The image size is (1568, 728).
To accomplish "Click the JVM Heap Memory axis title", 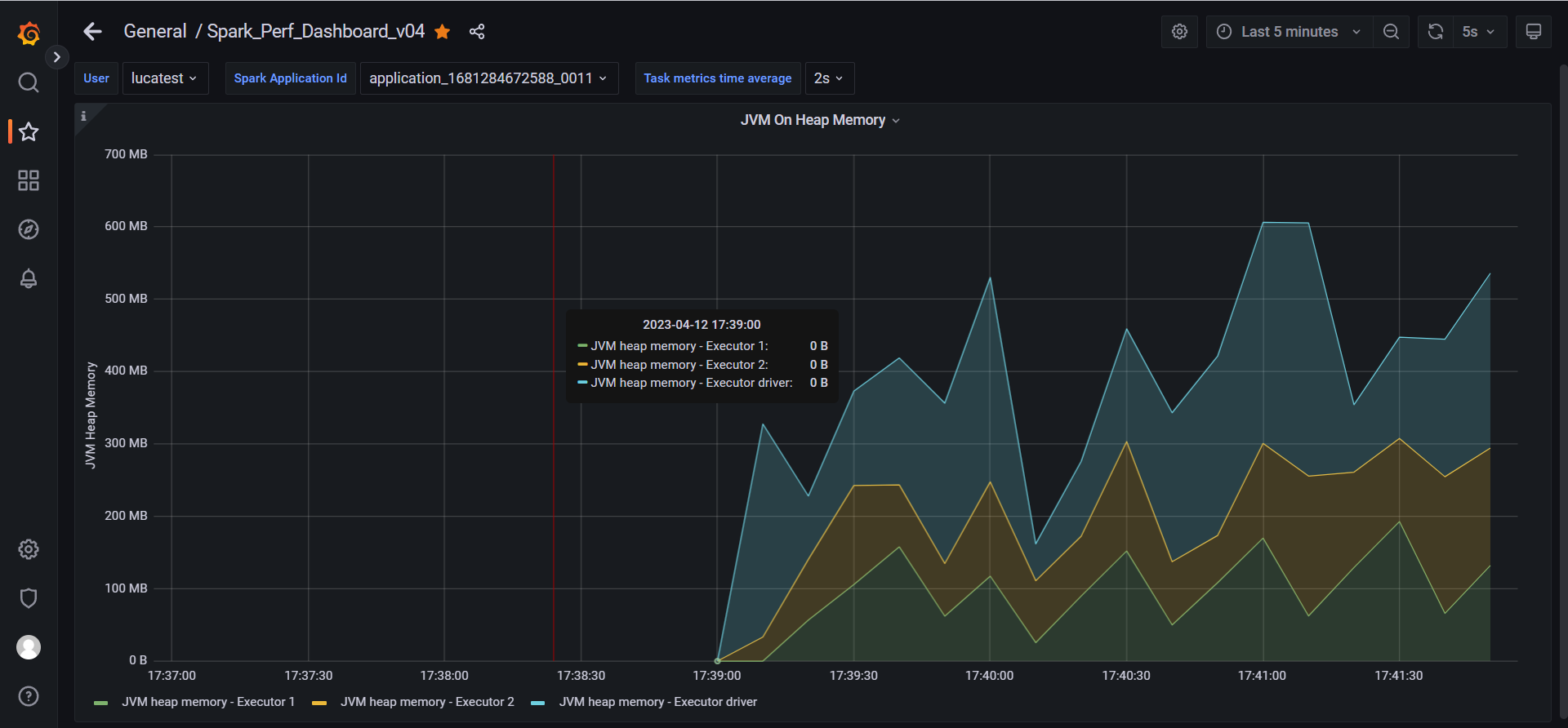I will coord(91,415).
